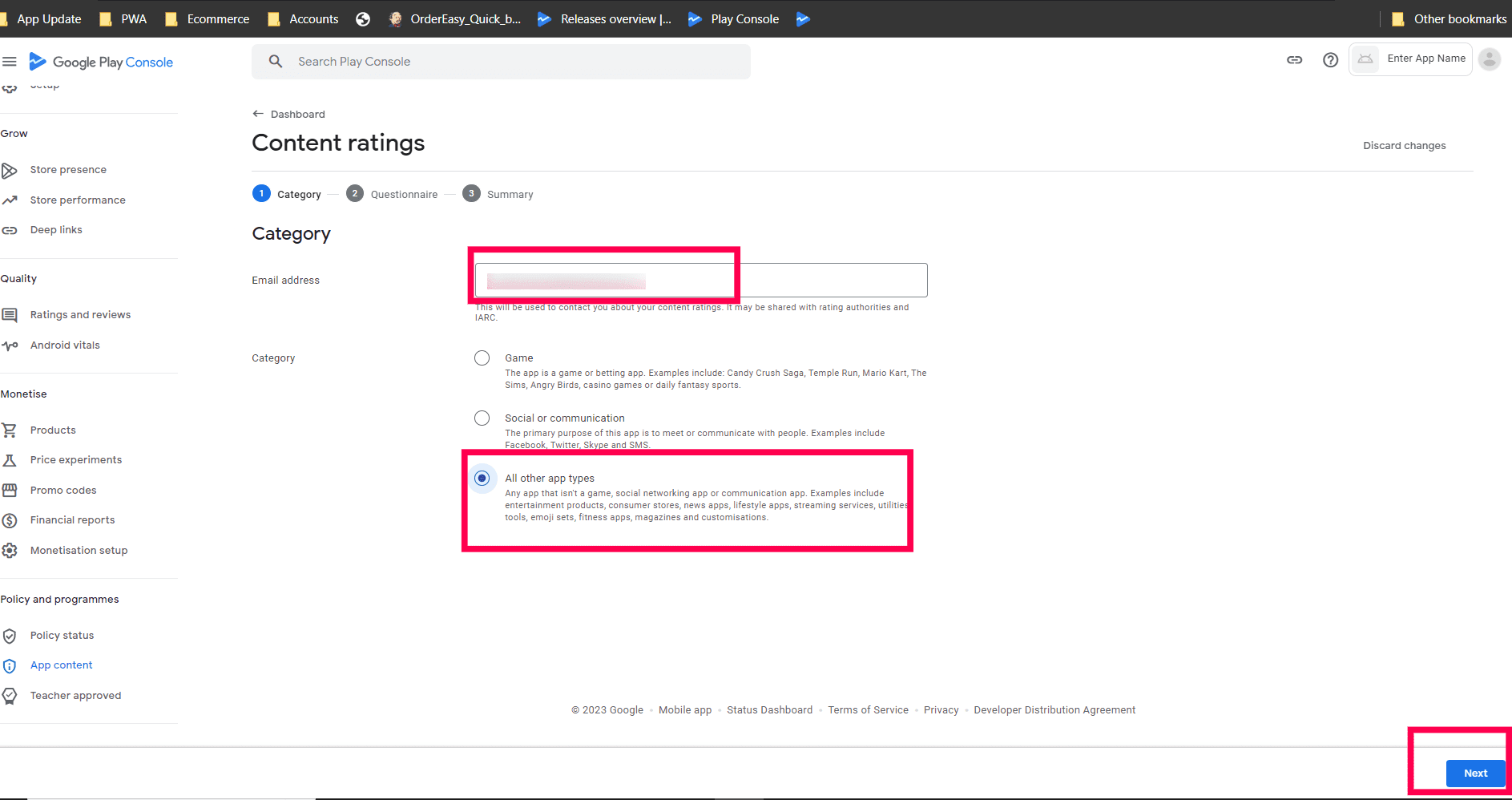
Task: Open Products in sidebar
Action: click(53, 430)
